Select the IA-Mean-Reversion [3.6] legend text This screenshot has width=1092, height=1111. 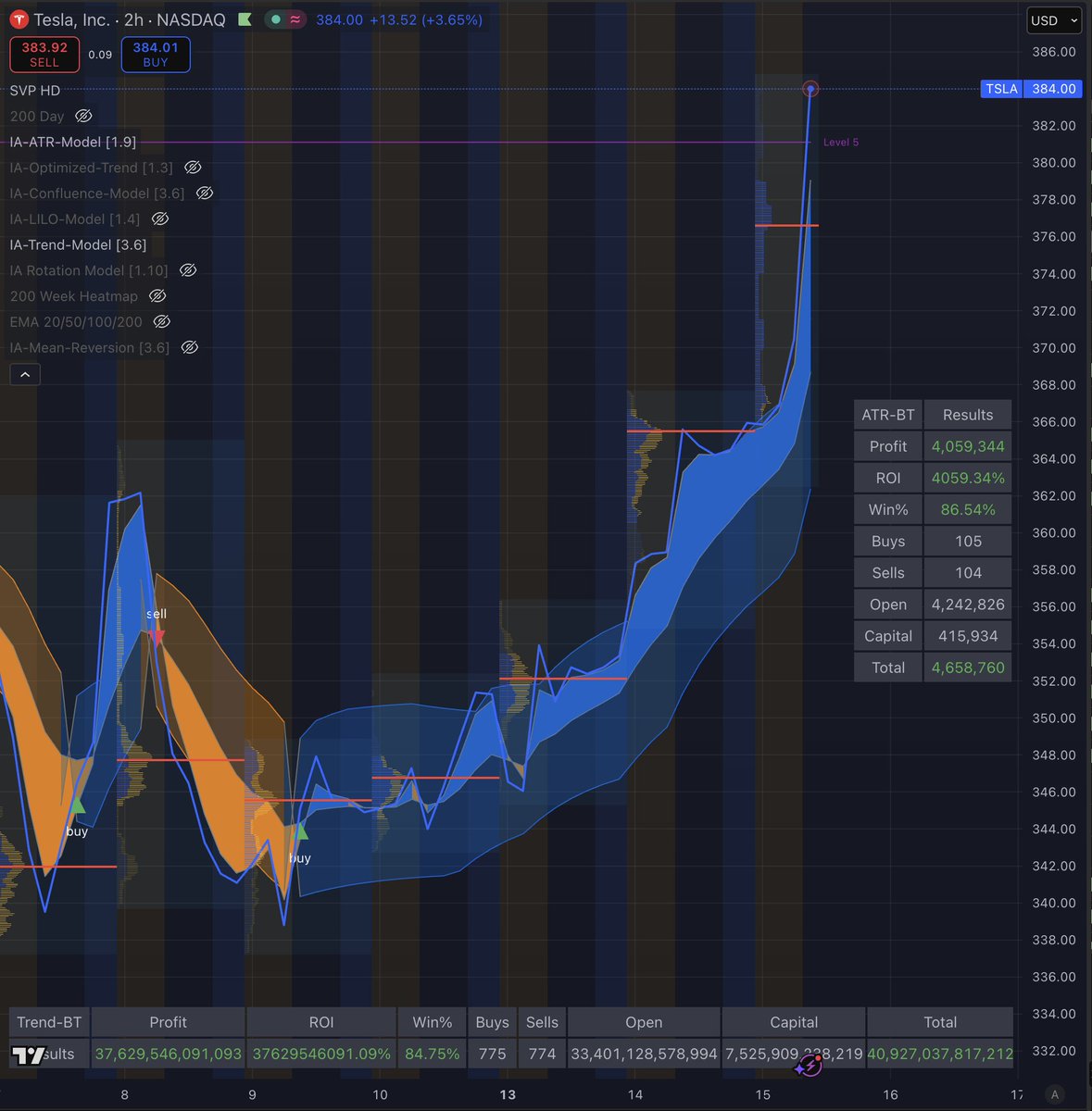pos(90,348)
